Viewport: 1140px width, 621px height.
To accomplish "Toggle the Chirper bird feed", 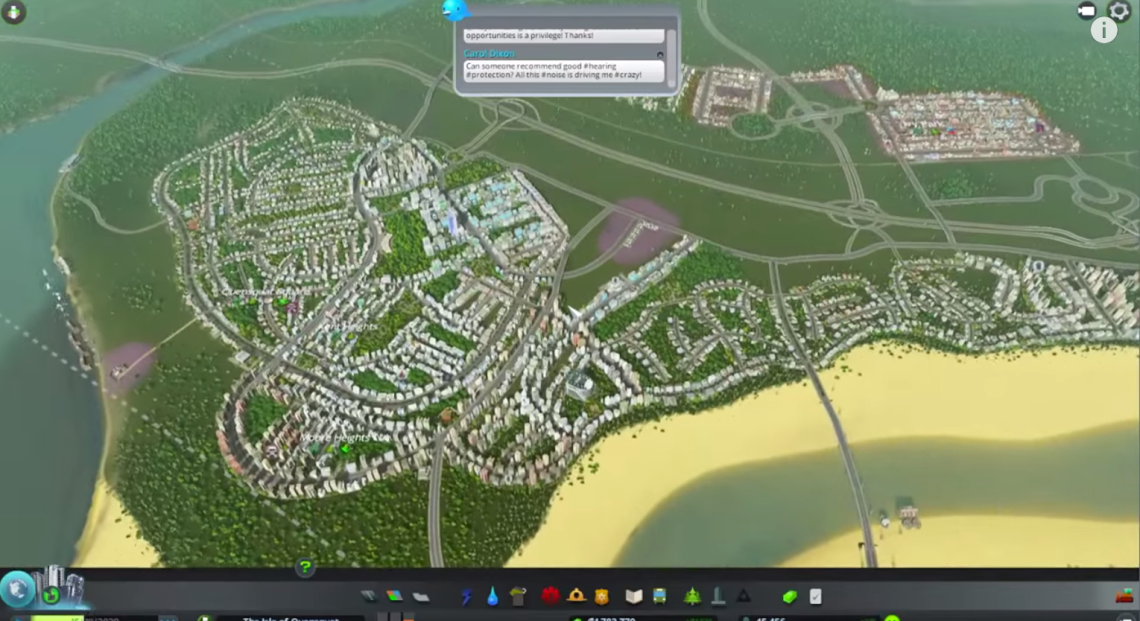I will pos(455,9).
